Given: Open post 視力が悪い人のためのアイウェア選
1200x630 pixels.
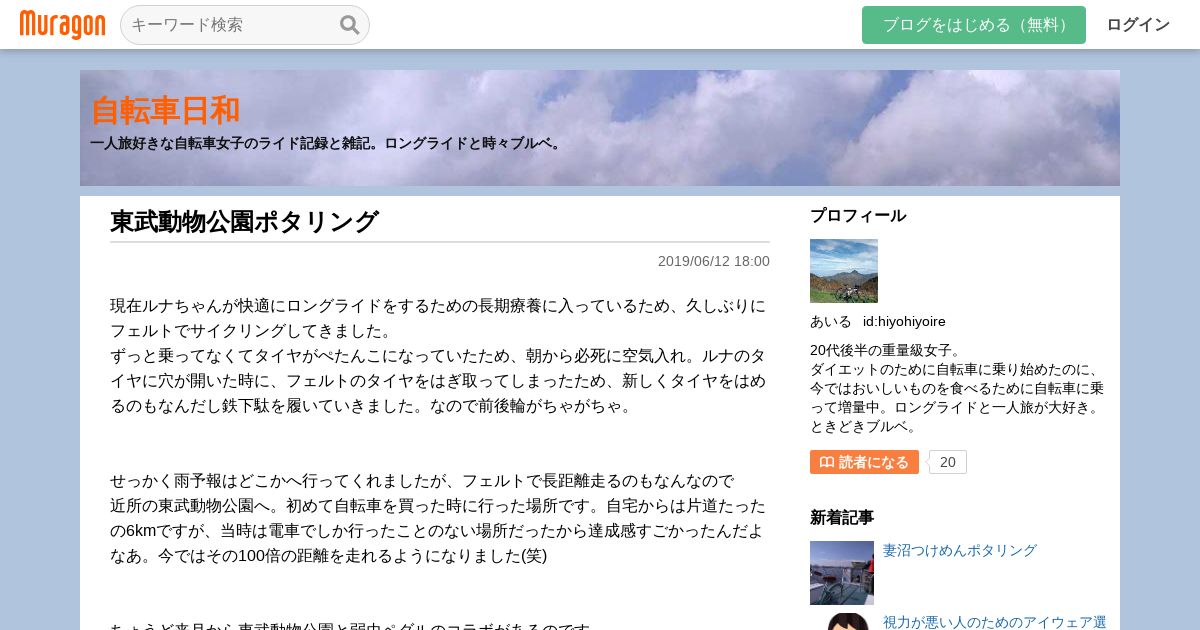Looking at the screenshot, I should point(994,622).
